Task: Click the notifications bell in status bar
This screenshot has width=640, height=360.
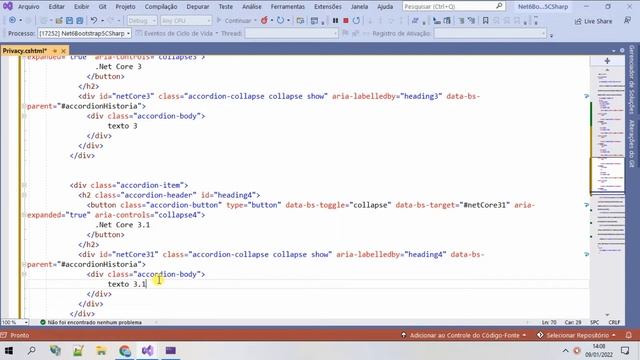Action: click(629, 335)
